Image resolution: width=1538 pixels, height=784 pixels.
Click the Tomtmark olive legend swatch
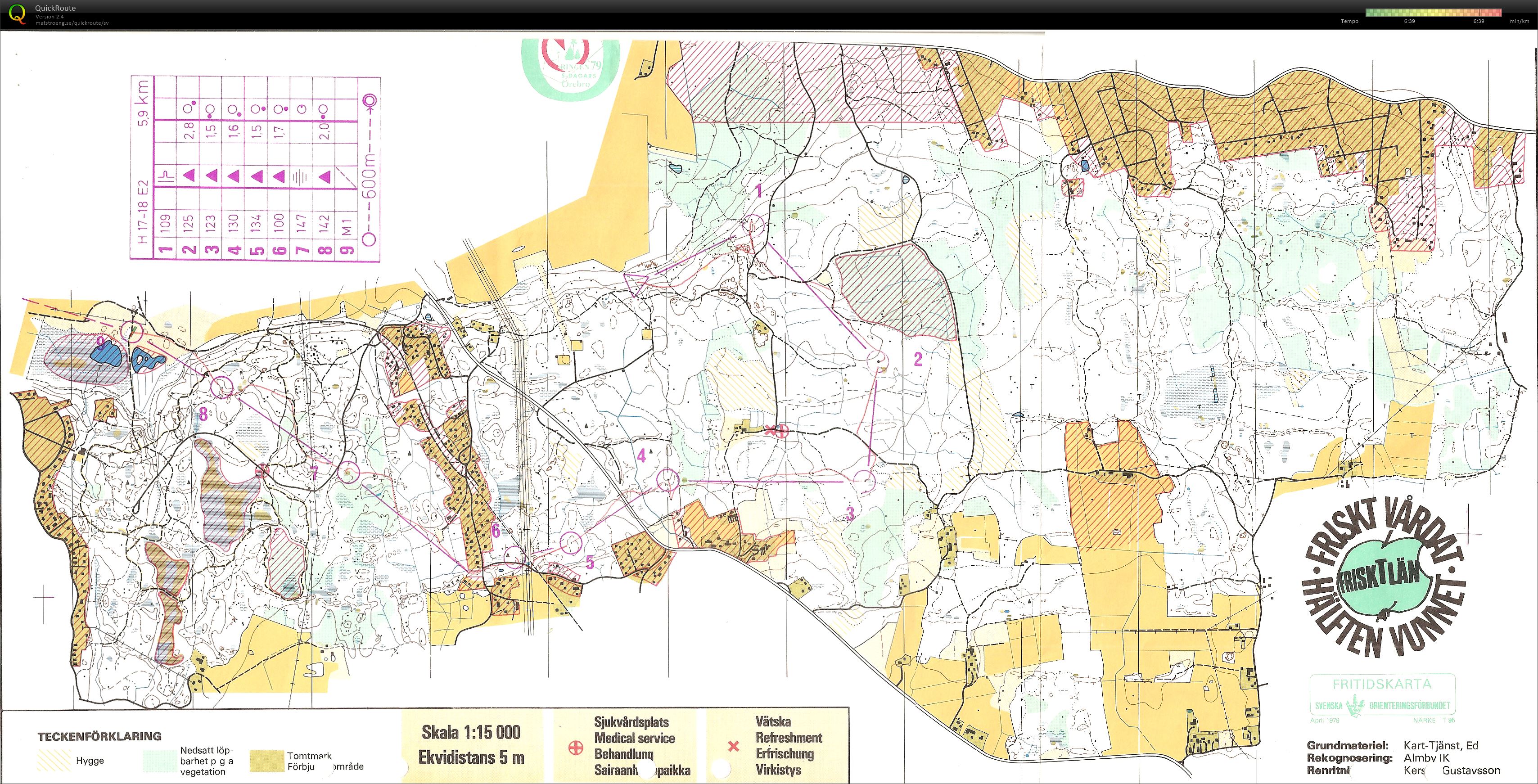[266, 761]
